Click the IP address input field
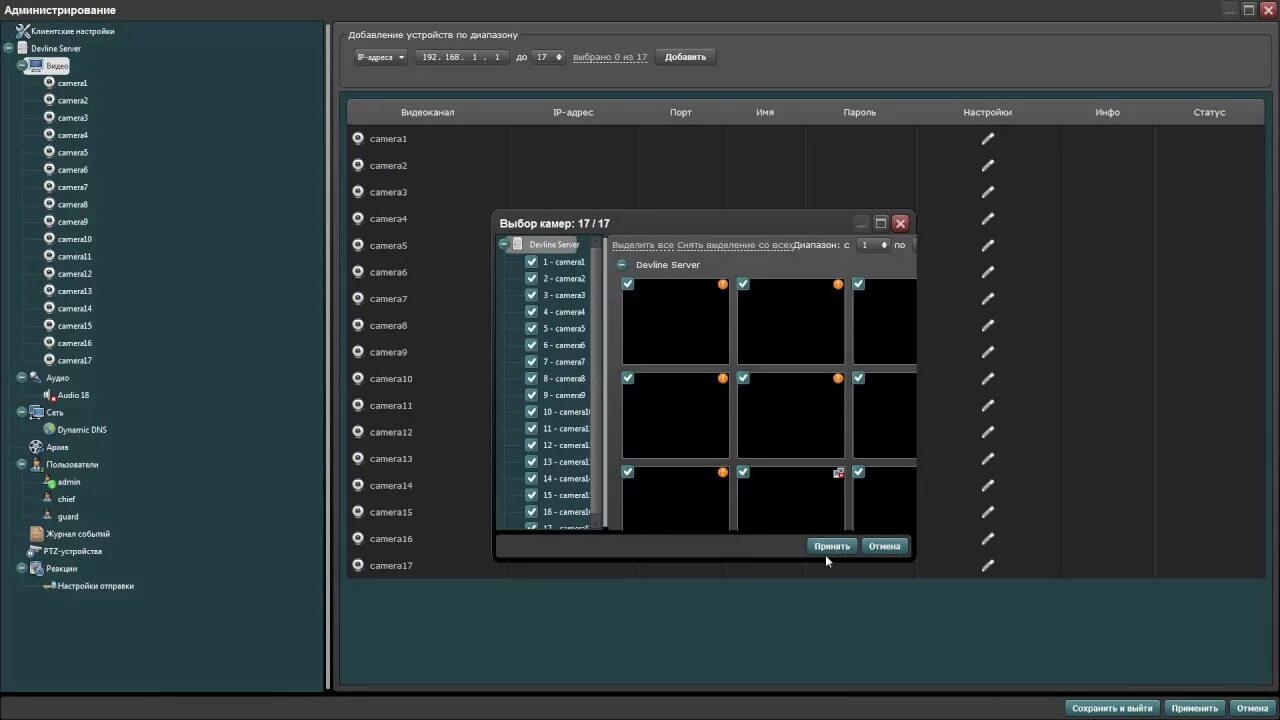Screen dimensions: 1280x720 462,57
